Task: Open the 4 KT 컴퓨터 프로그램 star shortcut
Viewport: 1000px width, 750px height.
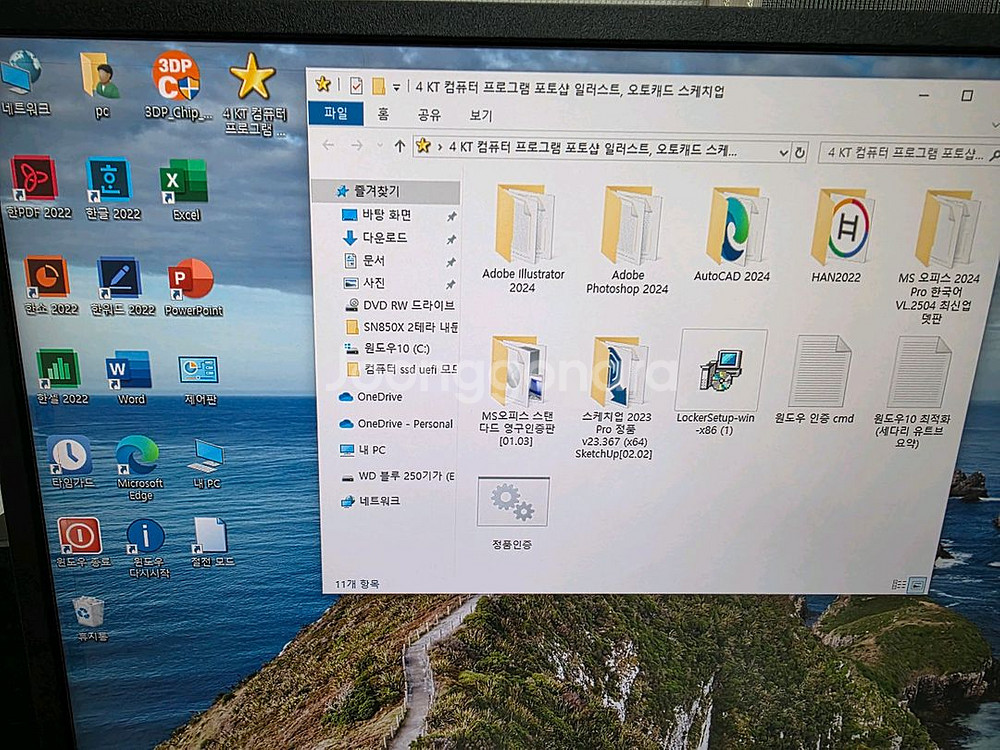Action: (254, 94)
